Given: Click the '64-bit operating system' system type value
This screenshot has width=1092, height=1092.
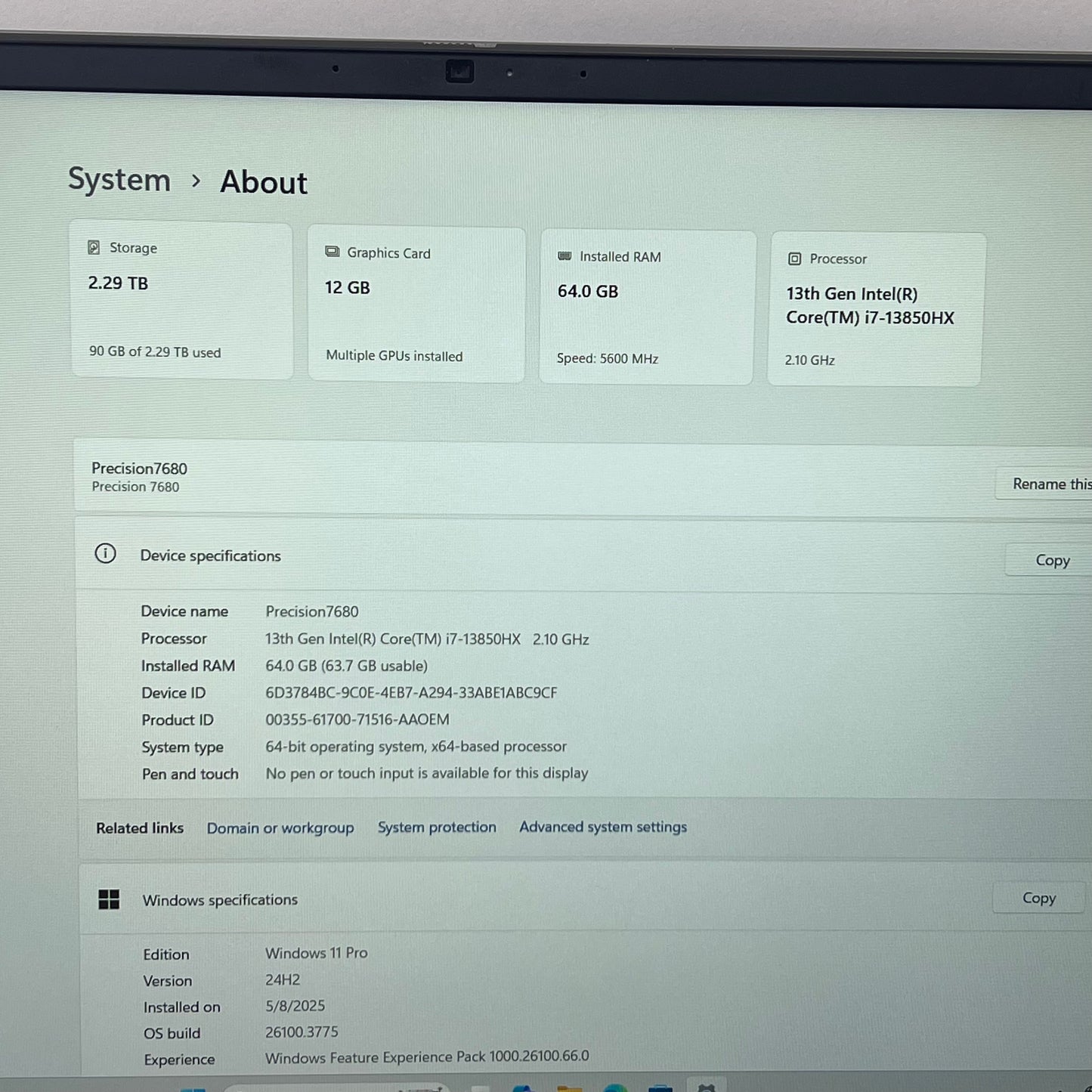Looking at the screenshot, I should point(416,747).
